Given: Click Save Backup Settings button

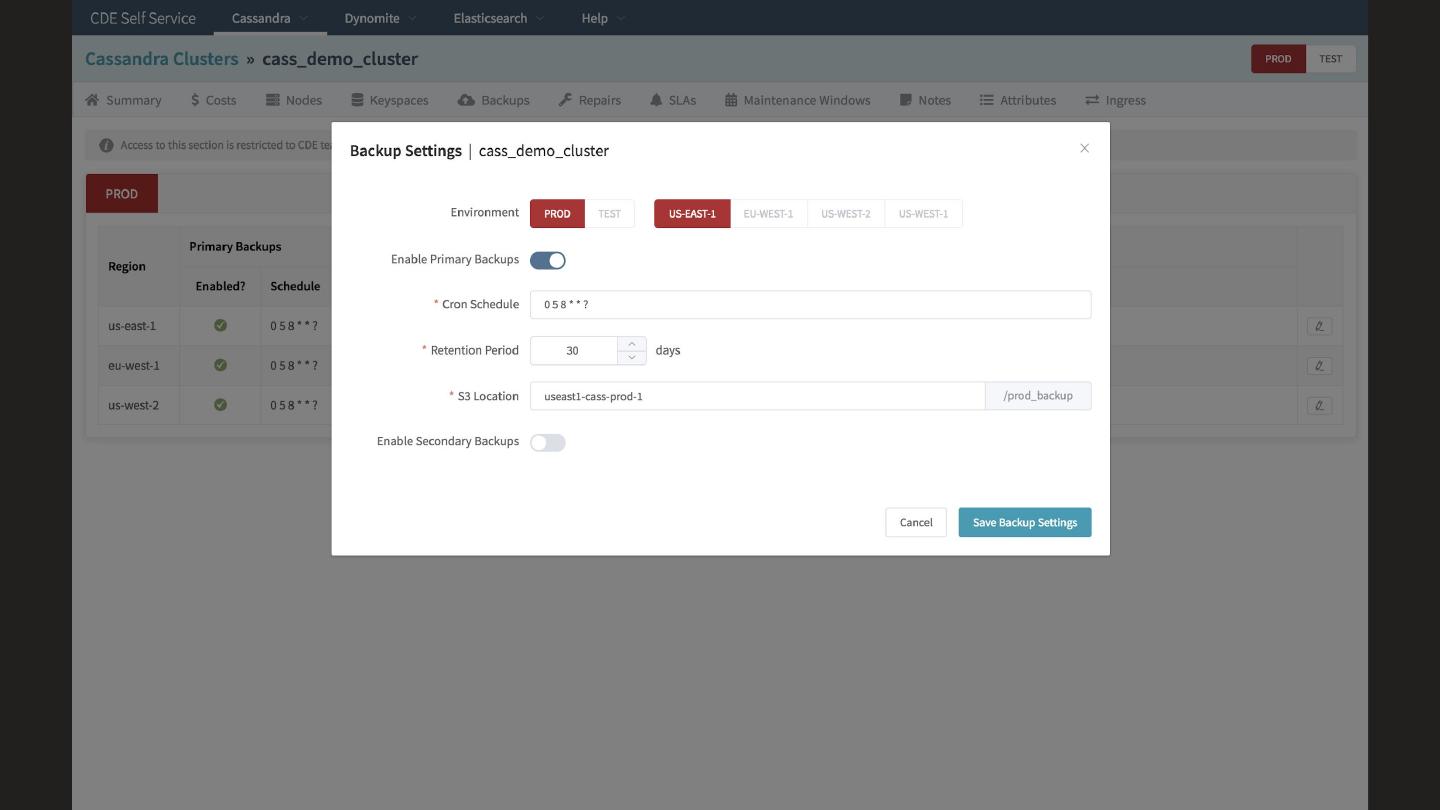Looking at the screenshot, I should 1025,522.
